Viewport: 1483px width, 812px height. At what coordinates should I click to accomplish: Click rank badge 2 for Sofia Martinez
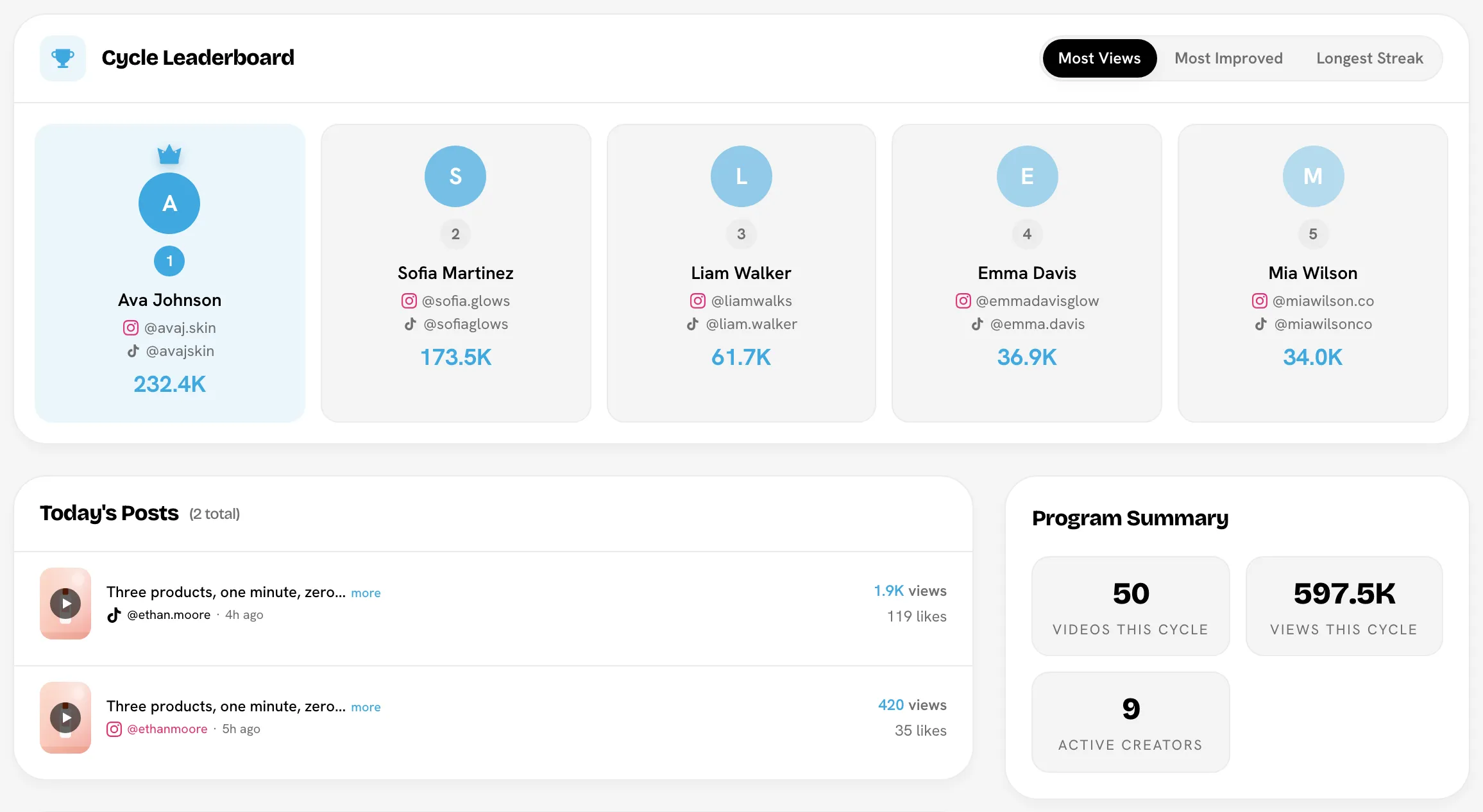(455, 234)
